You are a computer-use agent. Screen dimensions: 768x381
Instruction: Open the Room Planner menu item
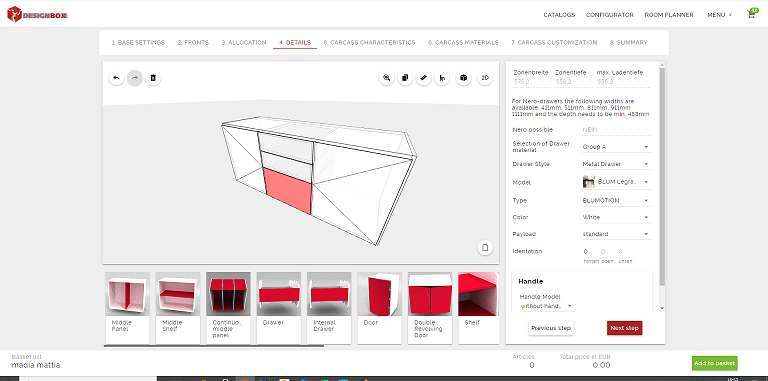click(669, 15)
